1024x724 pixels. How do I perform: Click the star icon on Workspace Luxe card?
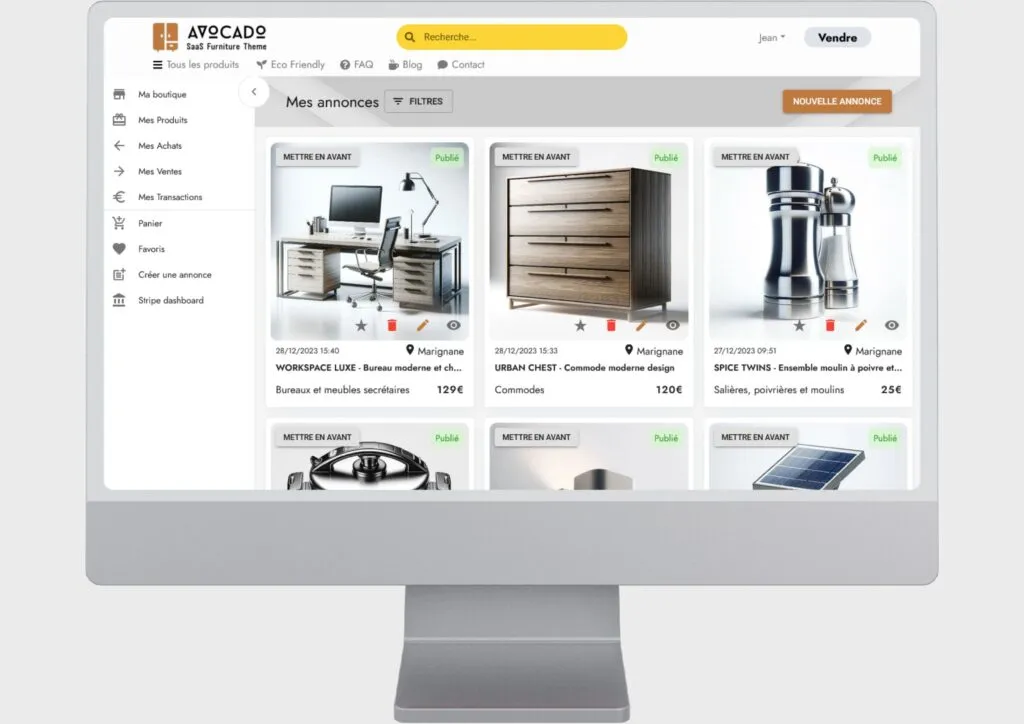coord(361,326)
